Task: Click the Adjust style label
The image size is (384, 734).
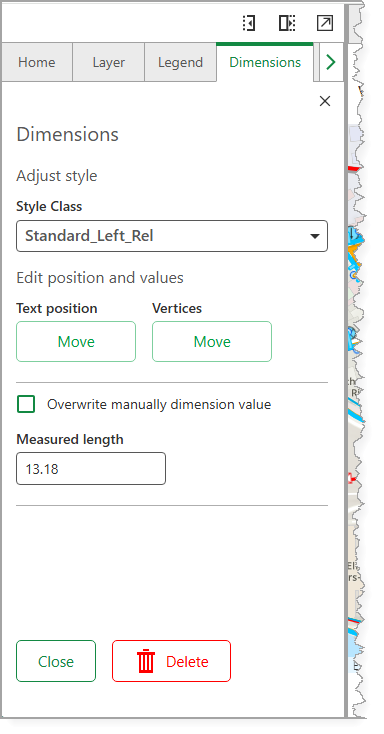Action: (x=57, y=176)
